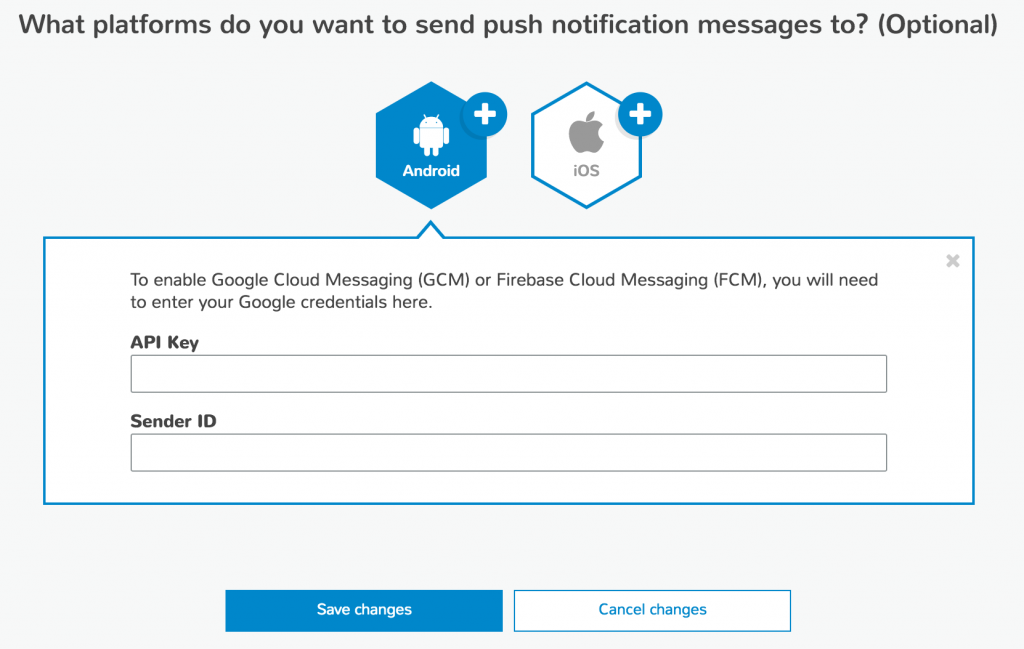Click the '(Optional)' word in heading
1024x649 pixels.
[938, 25]
